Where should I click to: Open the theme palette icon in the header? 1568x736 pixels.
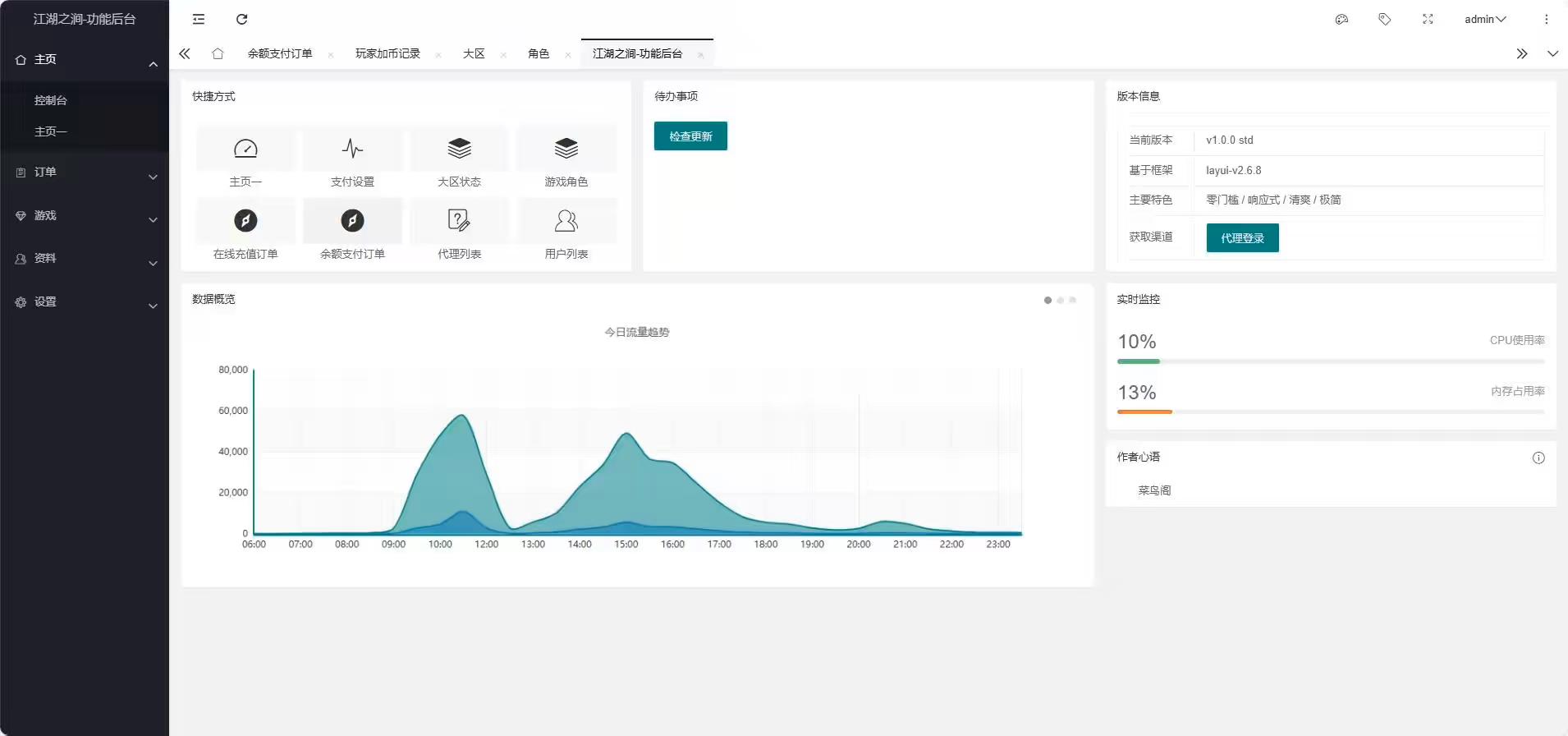click(1341, 19)
